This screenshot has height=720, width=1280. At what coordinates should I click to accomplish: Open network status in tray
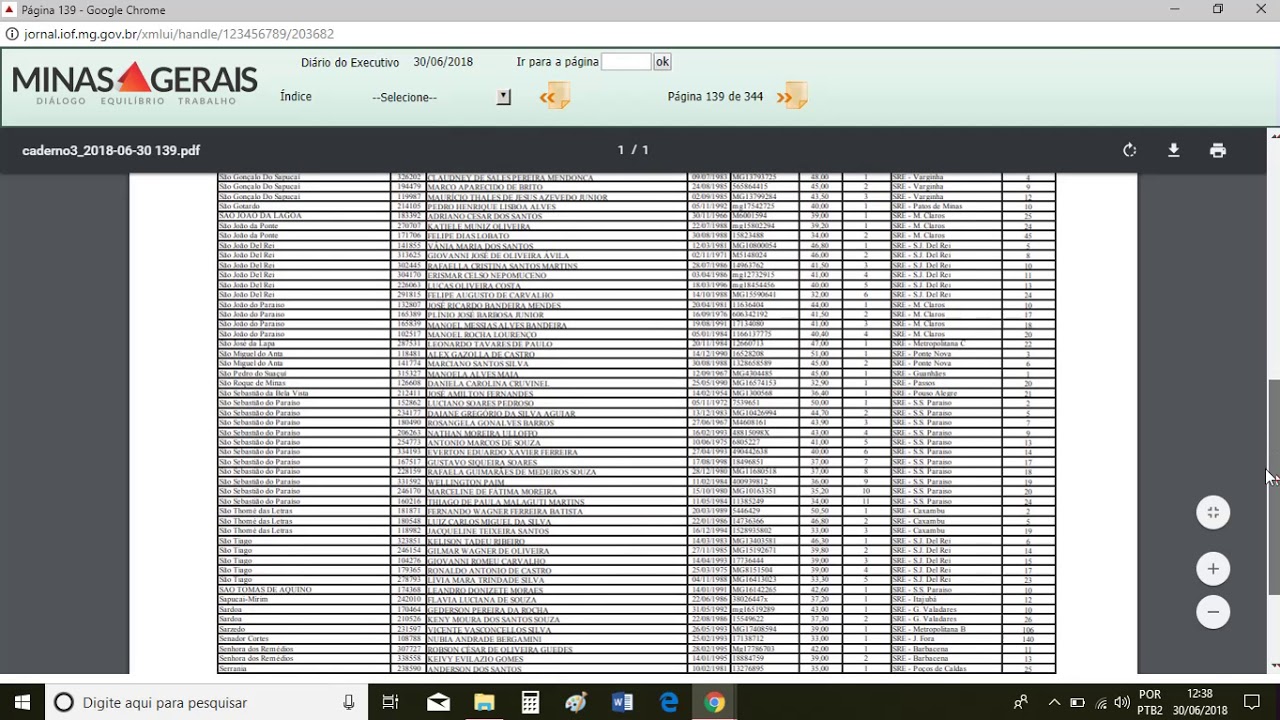[1101, 703]
